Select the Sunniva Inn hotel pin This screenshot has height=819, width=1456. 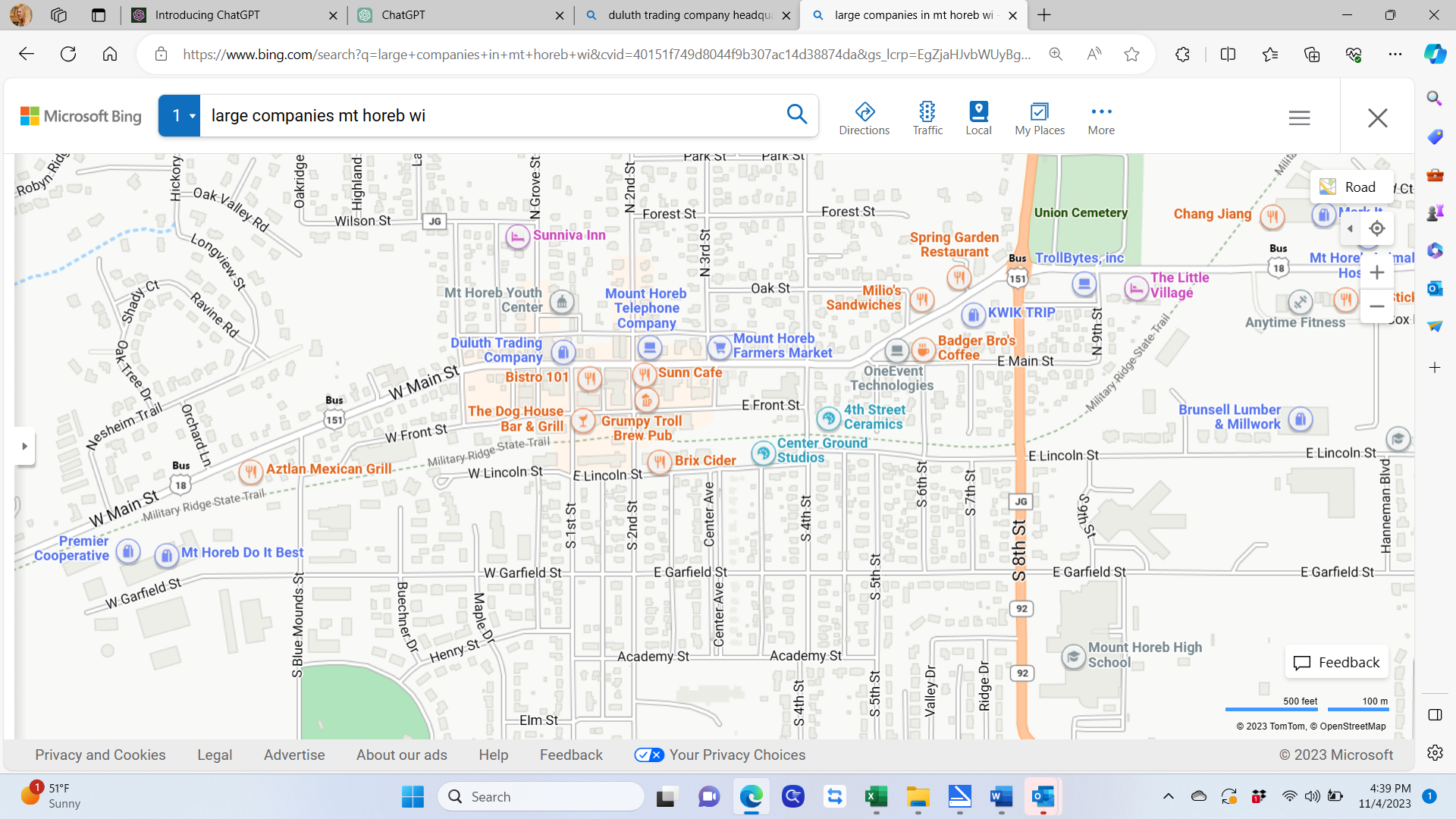coord(517,237)
